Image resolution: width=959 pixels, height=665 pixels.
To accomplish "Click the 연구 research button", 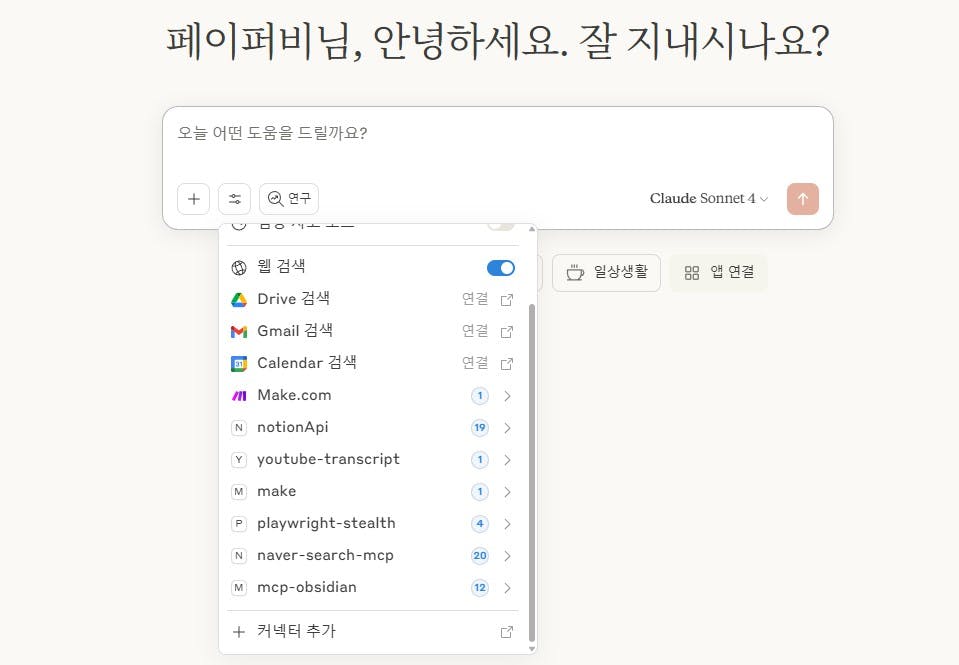I will point(289,199).
